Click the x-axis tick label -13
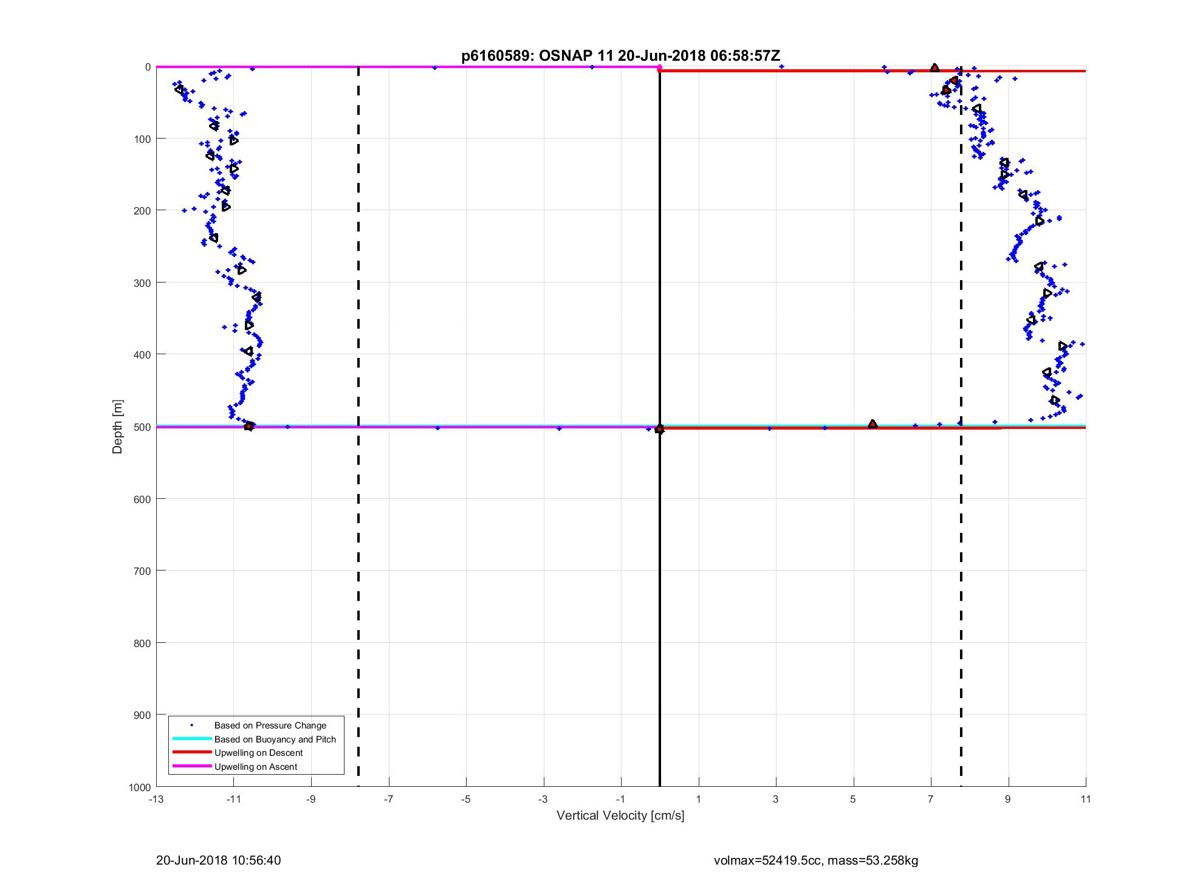The height and width of the screenshot is (885, 1200). [156, 799]
